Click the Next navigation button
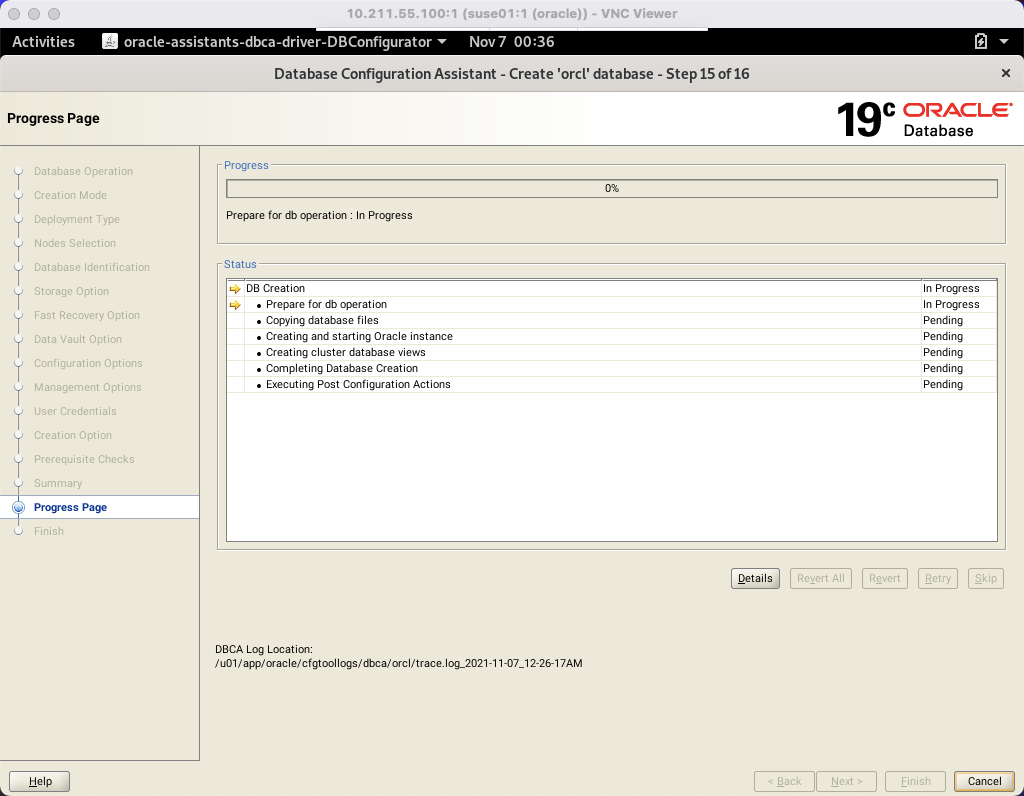The image size is (1024, 796). click(x=846, y=782)
